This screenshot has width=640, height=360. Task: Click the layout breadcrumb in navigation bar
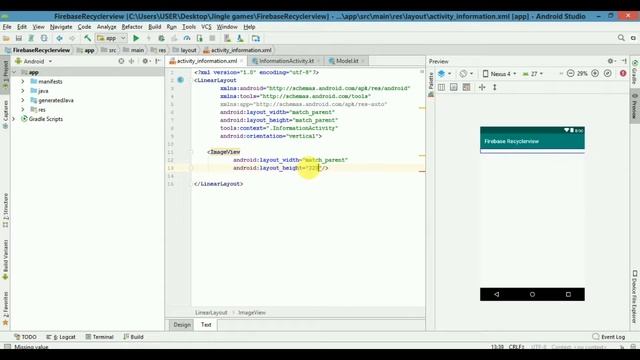coord(184,50)
